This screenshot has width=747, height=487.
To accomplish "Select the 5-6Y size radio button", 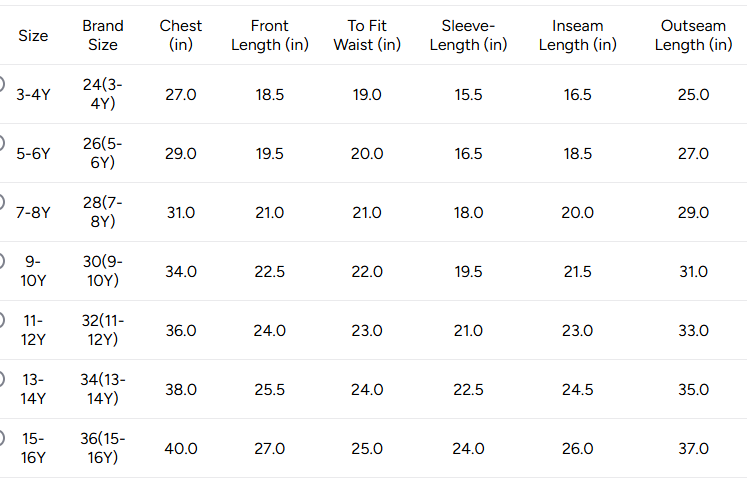I will [x=1, y=143].
